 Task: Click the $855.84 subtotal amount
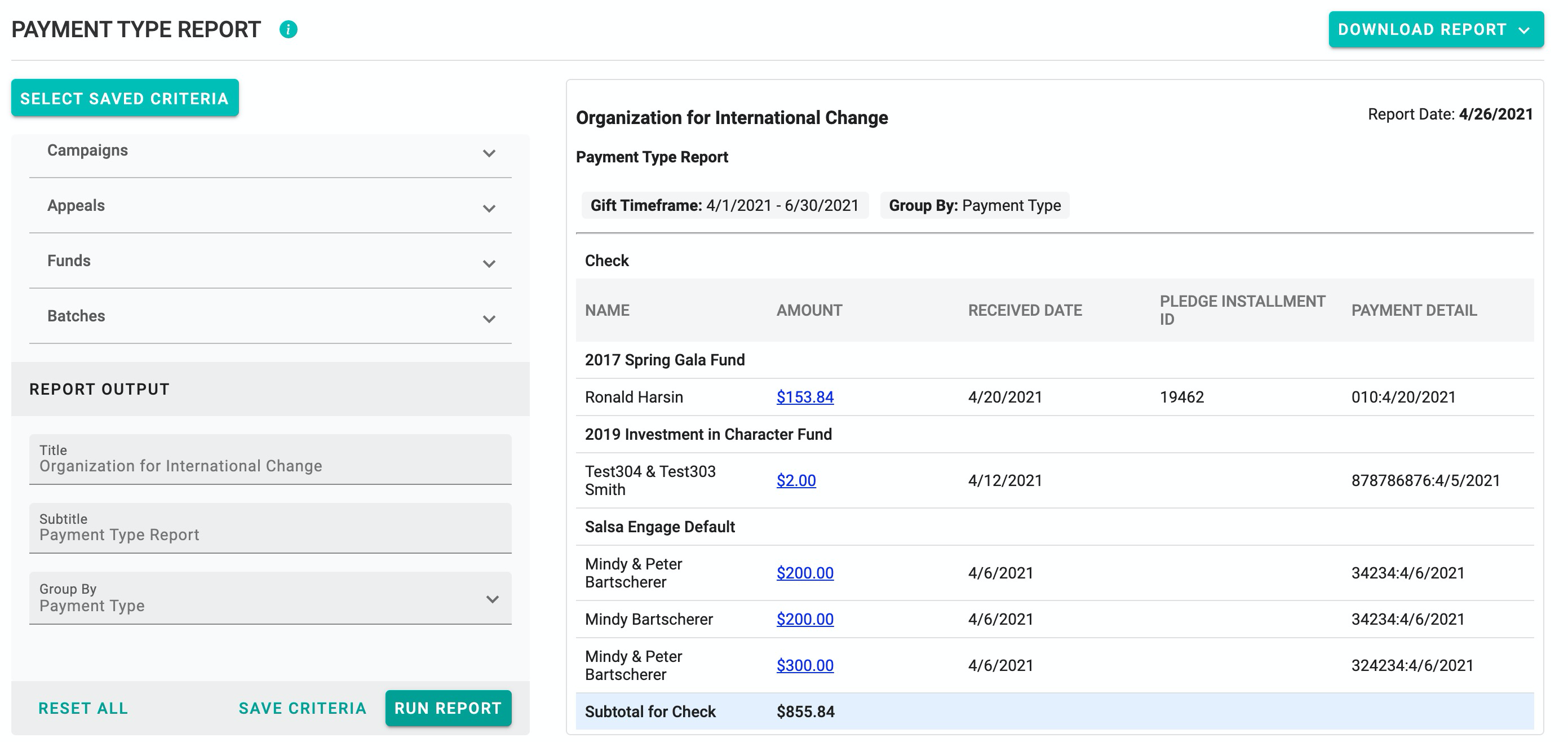[x=805, y=712]
